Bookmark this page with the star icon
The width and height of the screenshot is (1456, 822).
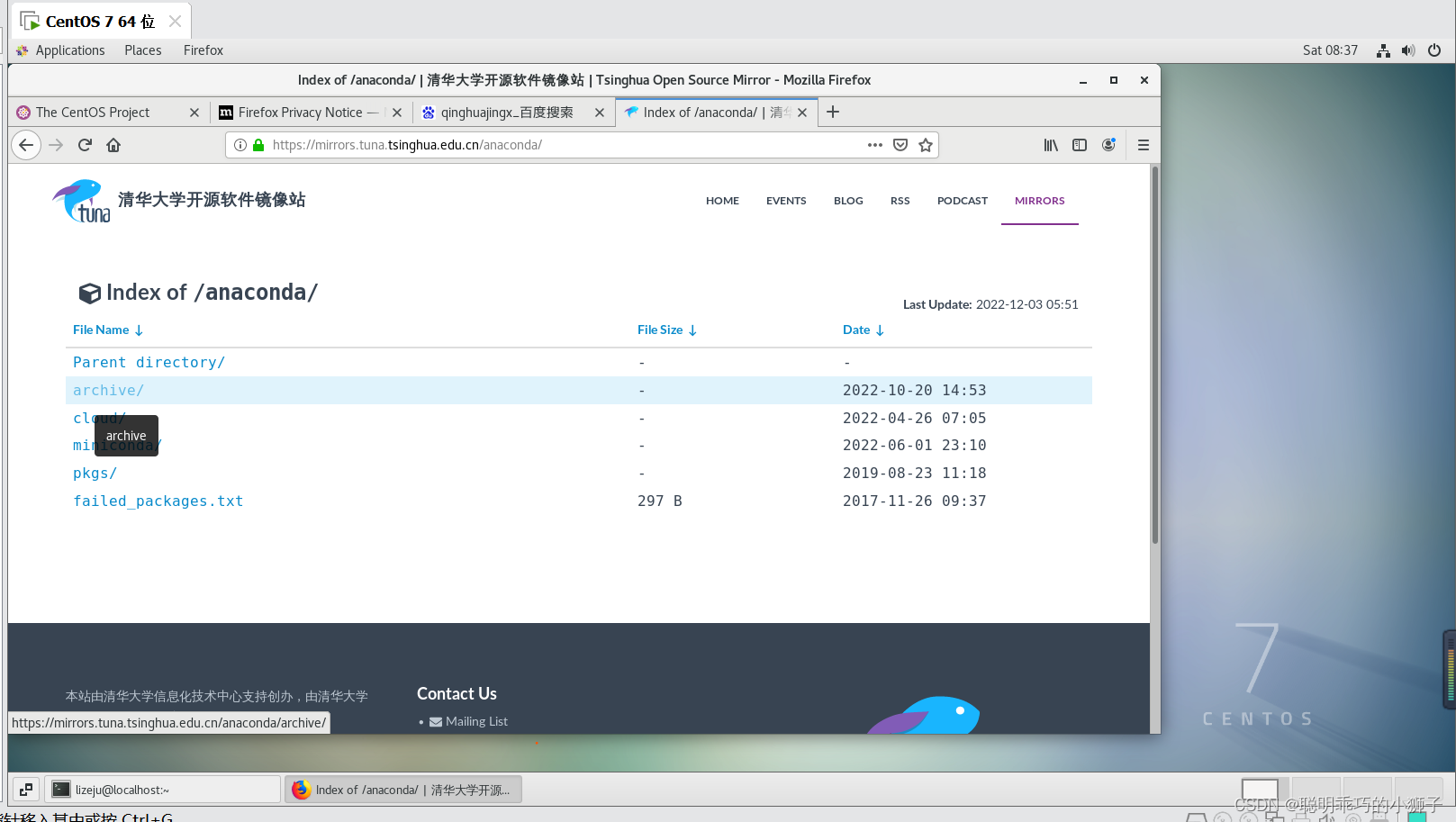coord(926,144)
